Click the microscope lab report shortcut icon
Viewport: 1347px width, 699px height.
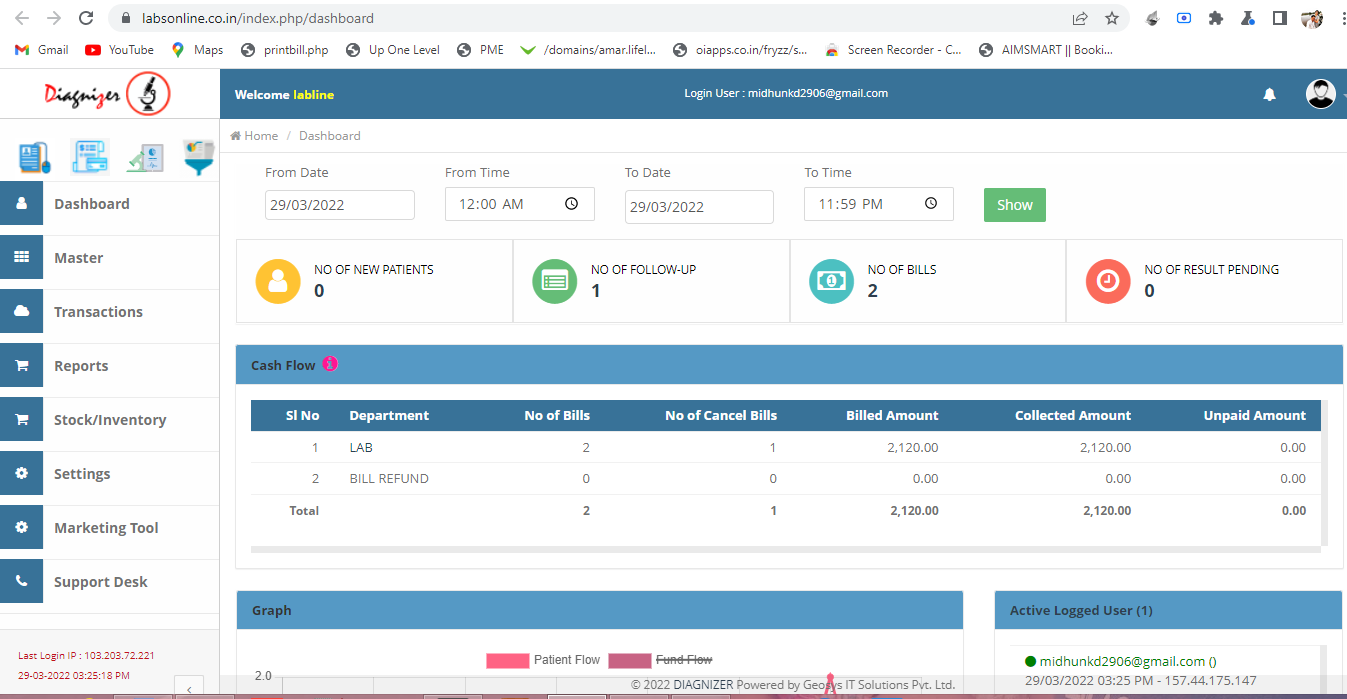tap(145, 157)
